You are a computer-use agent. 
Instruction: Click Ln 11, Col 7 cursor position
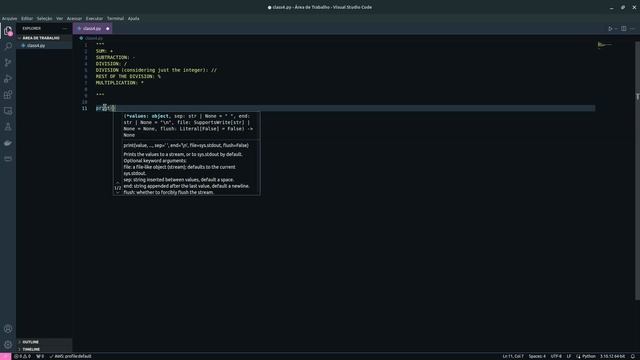coord(513,356)
